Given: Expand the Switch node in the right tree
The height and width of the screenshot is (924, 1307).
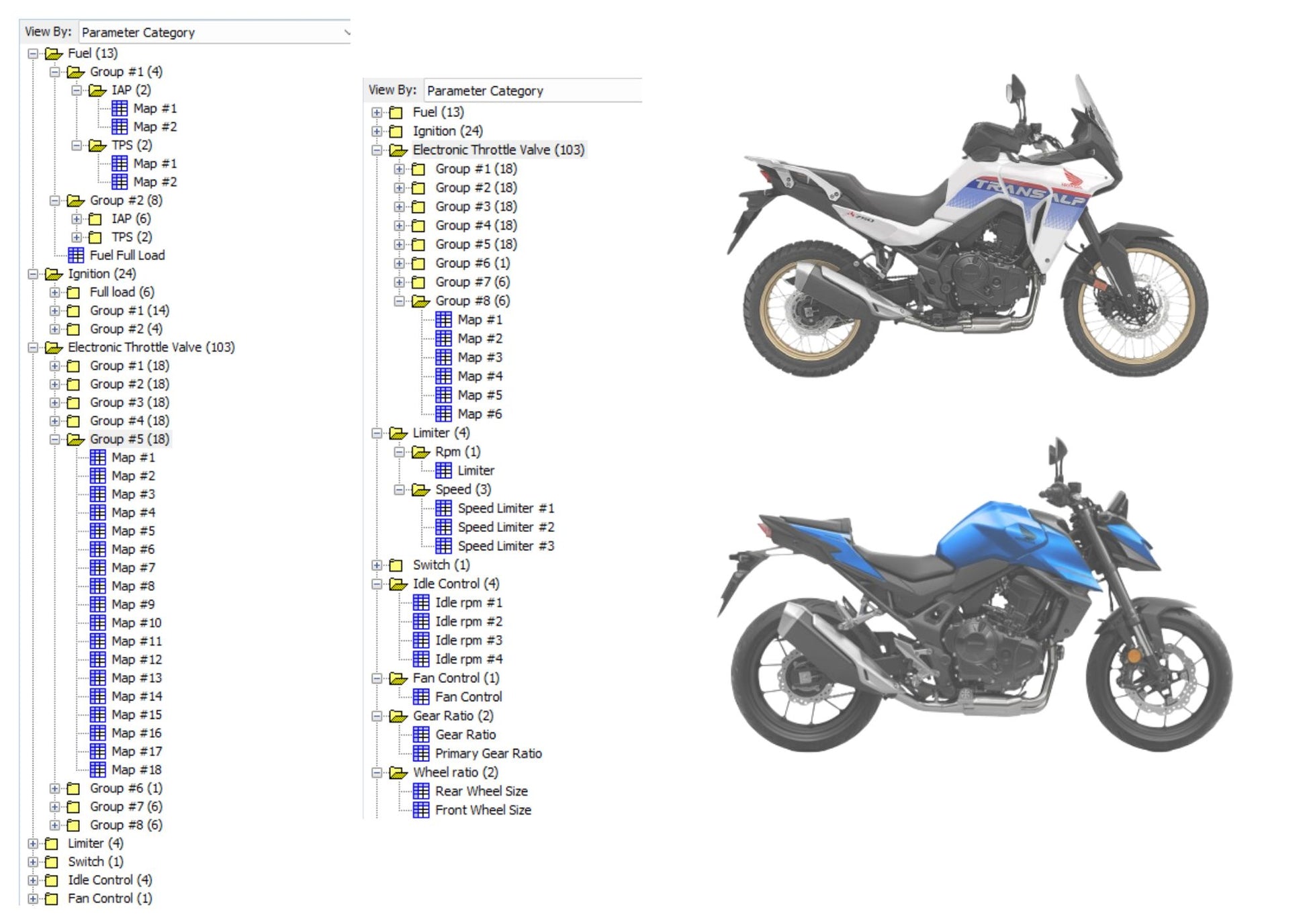Looking at the screenshot, I should point(377,565).
